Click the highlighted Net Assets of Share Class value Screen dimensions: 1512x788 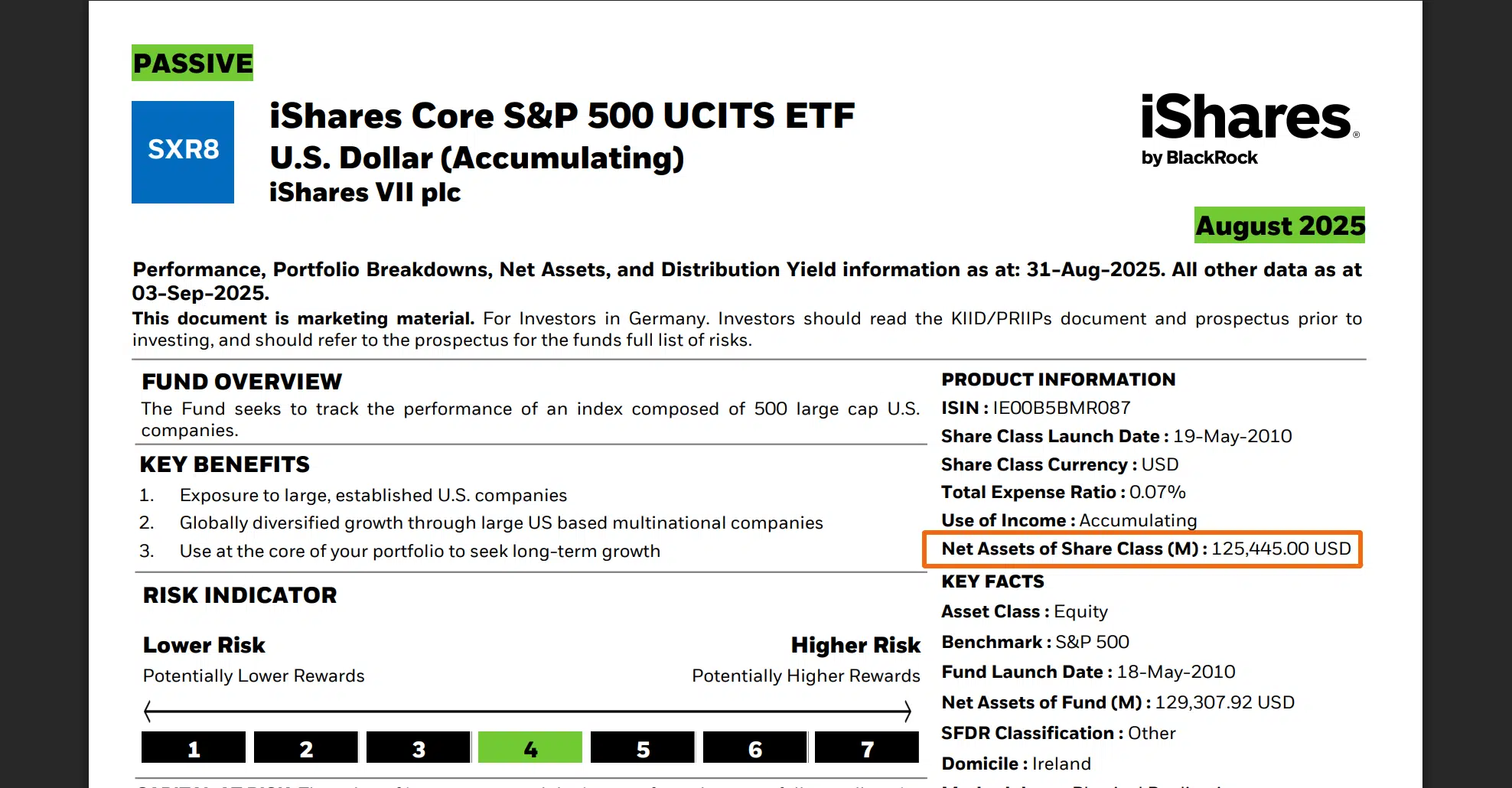coord(1280,549)
